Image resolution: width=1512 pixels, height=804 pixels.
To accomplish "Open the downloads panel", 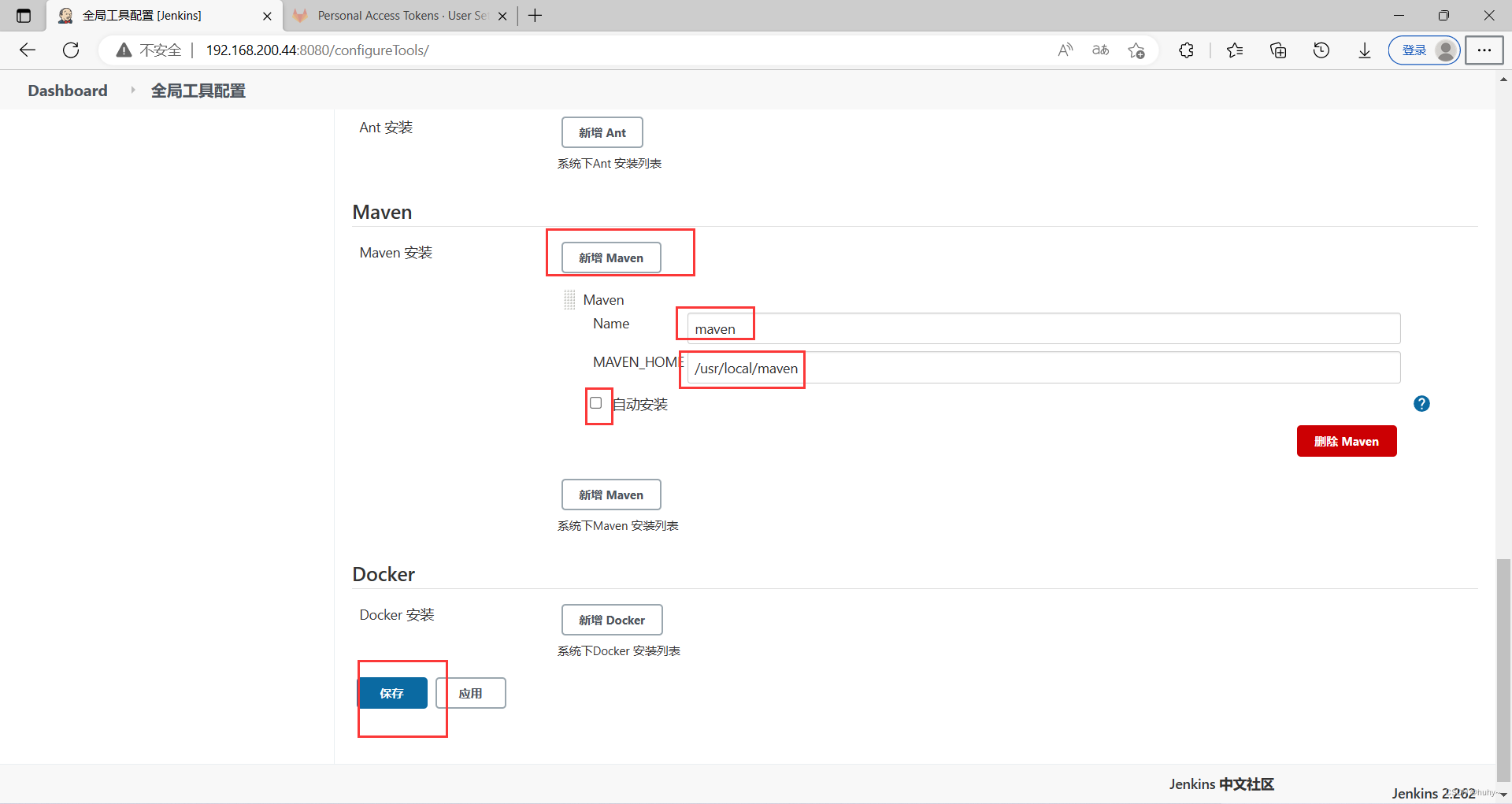I will click(1365, 50).
